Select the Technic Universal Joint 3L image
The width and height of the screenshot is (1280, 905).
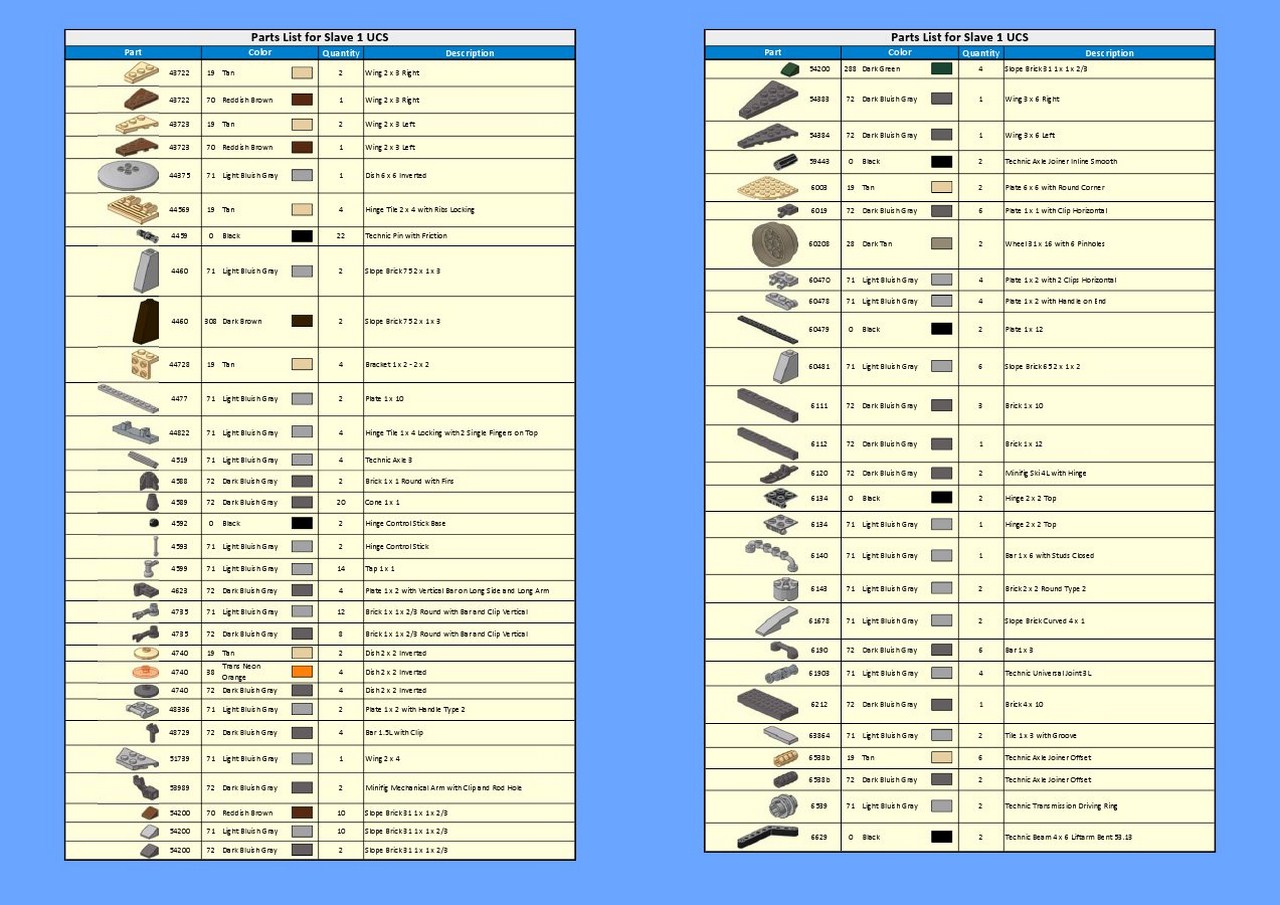pyautogui.click(x=782, y=673)
